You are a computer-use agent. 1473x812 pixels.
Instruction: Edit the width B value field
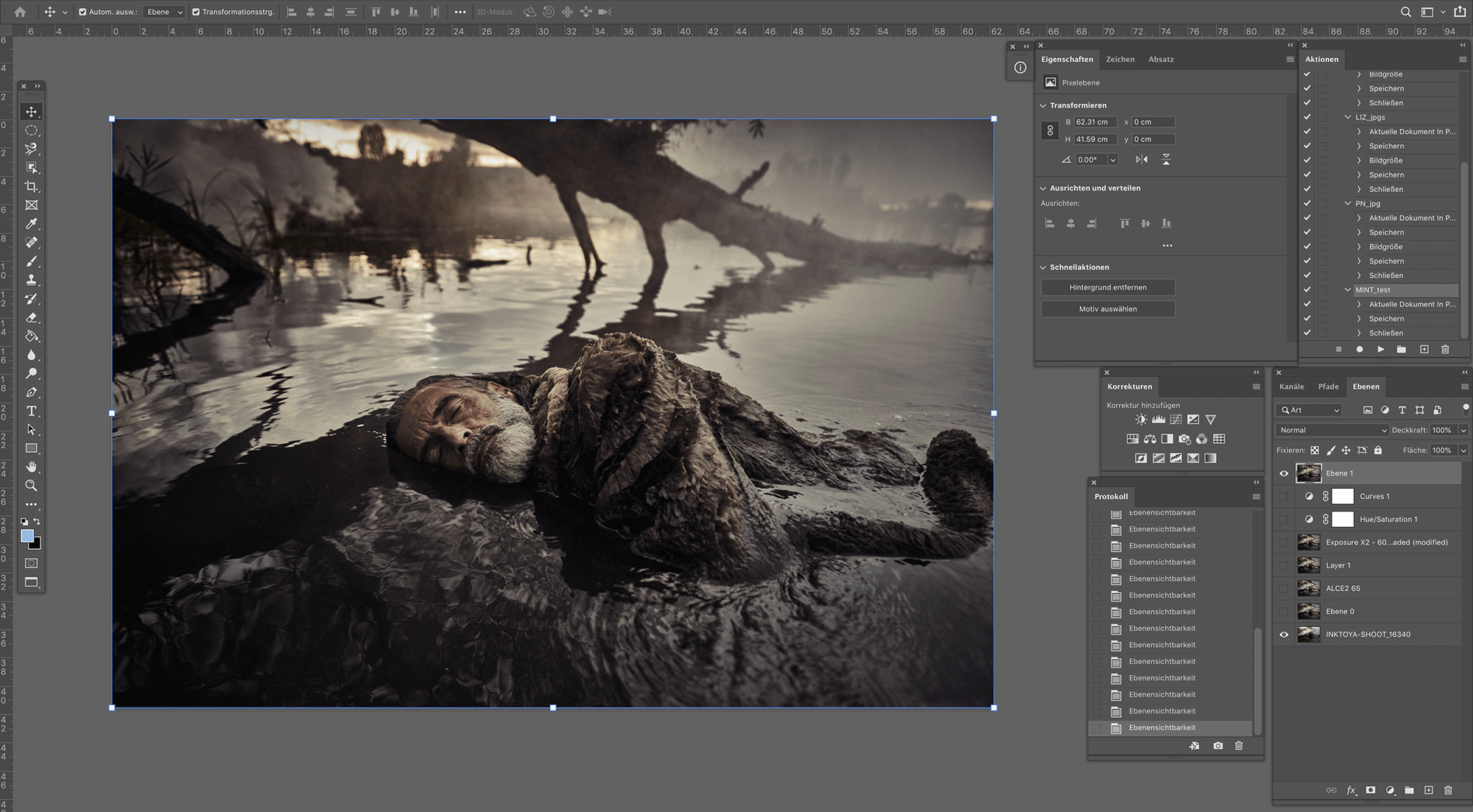[x=1095, y=122]
